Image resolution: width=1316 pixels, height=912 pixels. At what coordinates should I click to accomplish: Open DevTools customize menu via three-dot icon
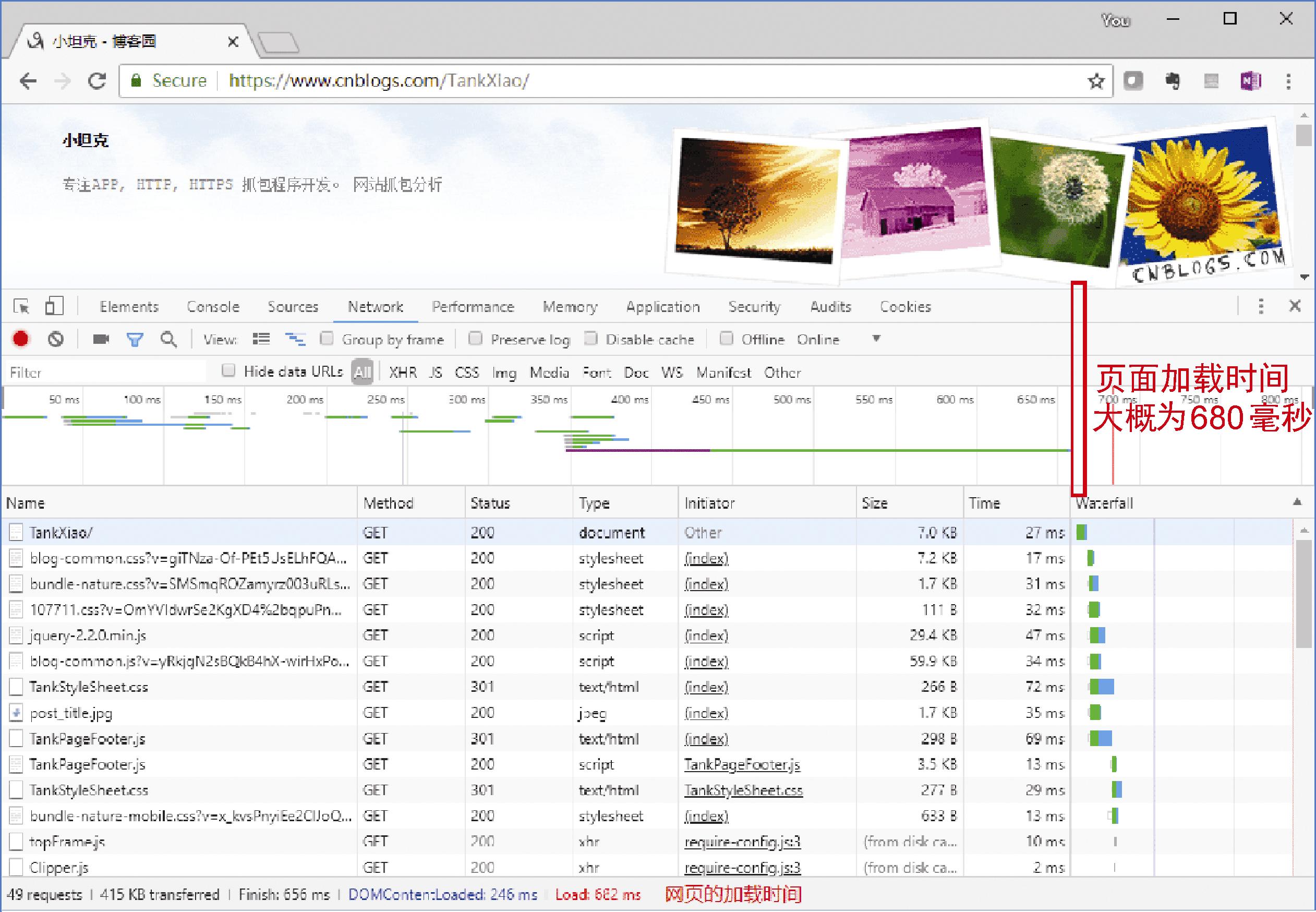pyautogui.click(x=1261, y=306)
